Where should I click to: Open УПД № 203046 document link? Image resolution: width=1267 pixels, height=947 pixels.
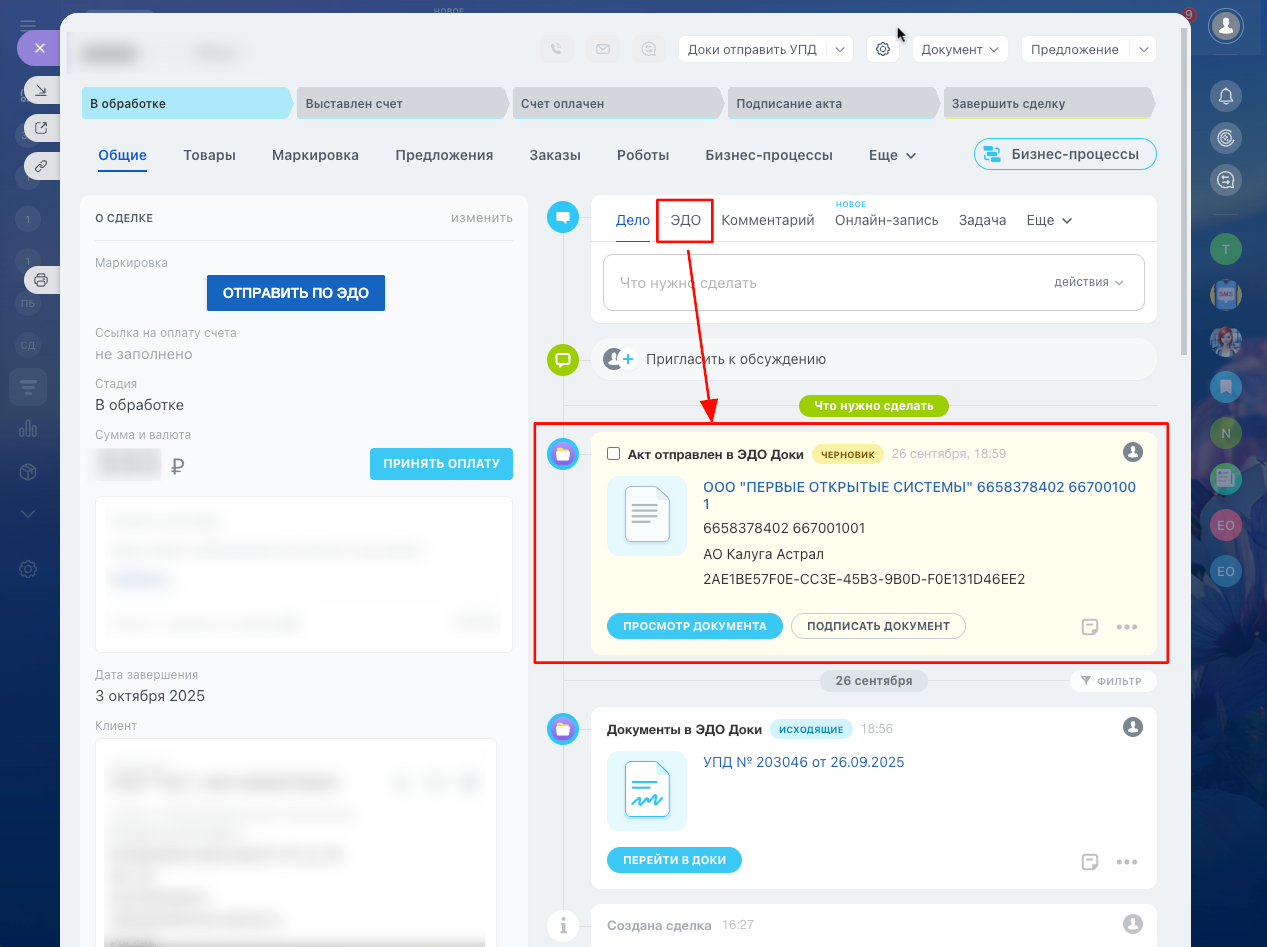[803, 762]
